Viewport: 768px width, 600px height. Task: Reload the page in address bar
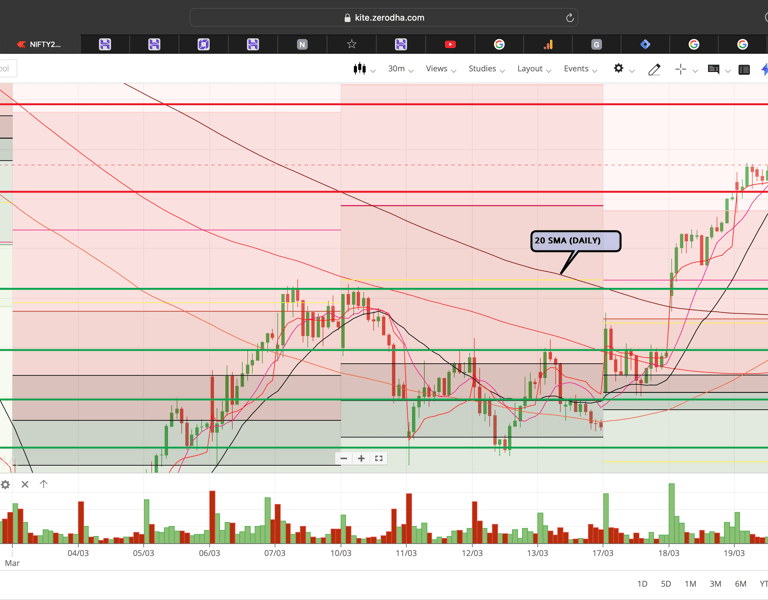(570, 18)
